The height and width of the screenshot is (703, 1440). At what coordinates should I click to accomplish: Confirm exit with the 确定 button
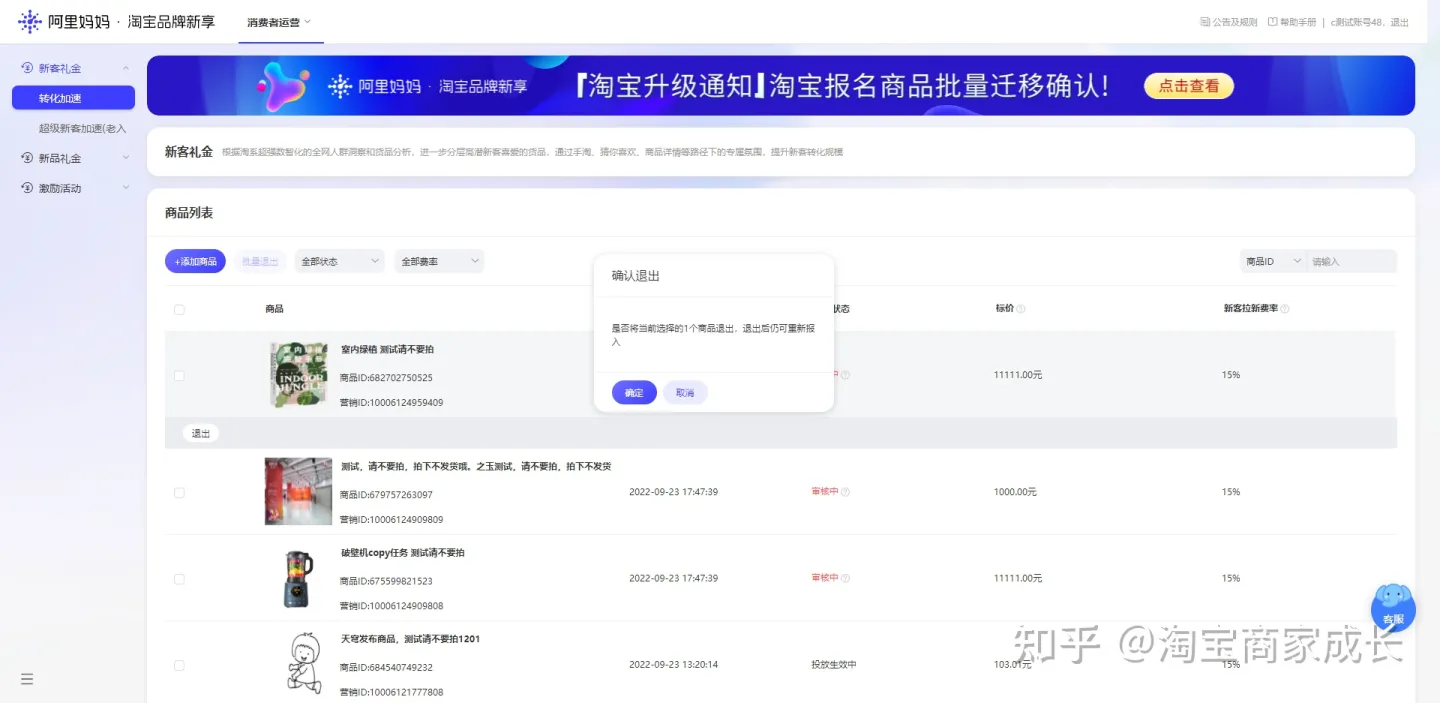[634, 393]
